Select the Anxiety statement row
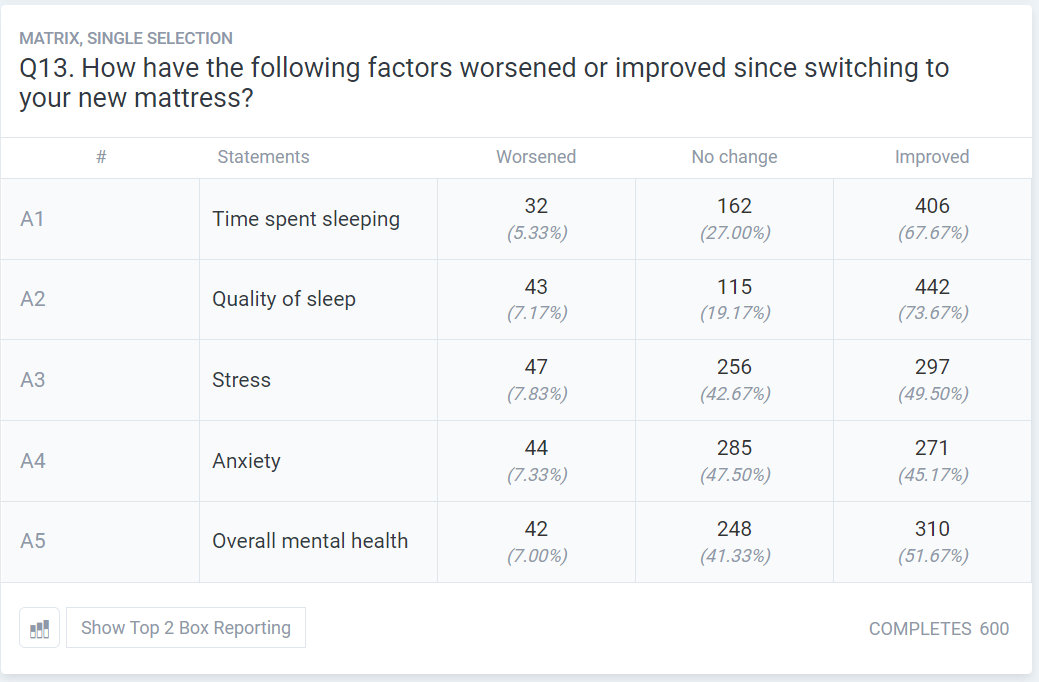Image resolution: width=1039 pixels, height=682 pixels. [x=246, y=461]
